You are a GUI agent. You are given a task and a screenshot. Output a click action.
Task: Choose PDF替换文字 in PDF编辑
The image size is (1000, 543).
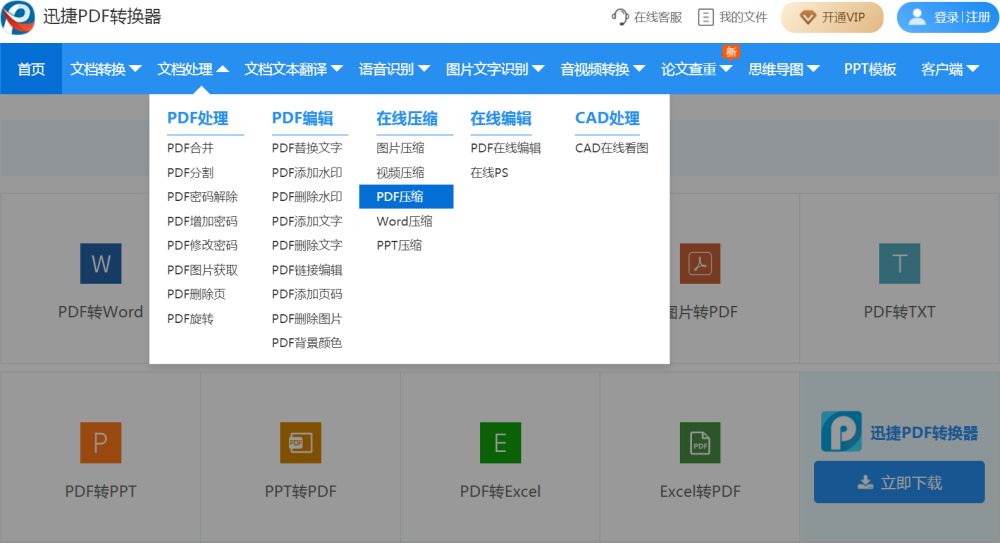[307, 148]
